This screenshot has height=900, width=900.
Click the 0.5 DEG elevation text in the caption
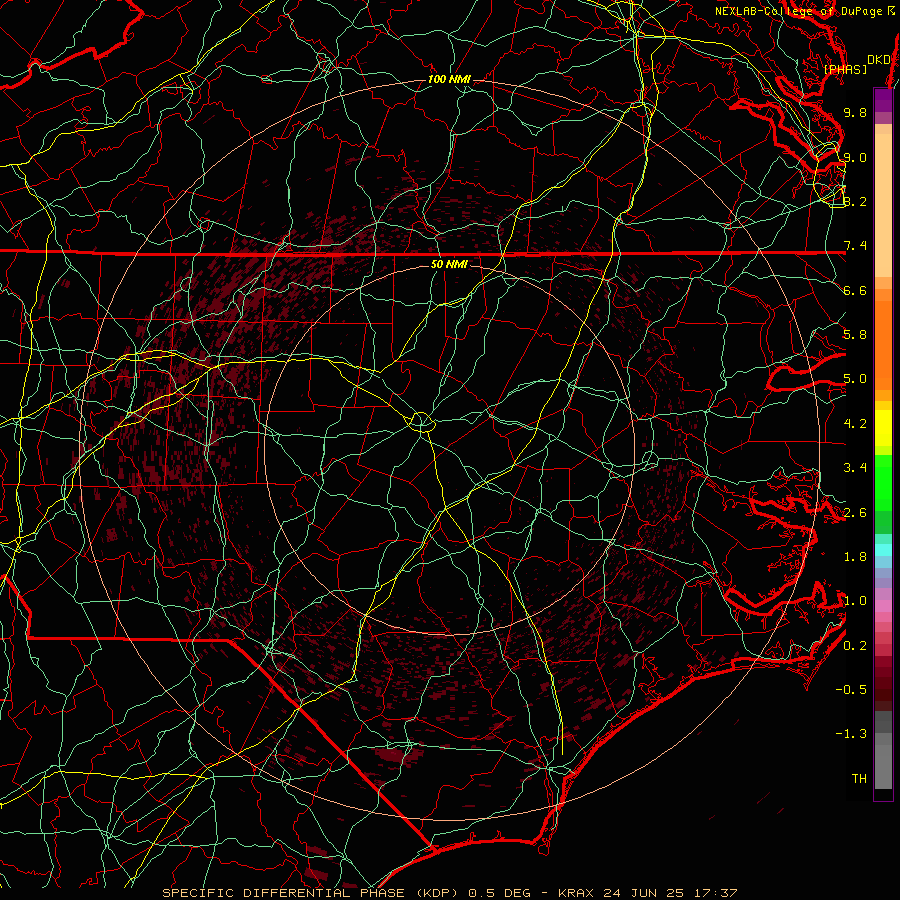click(x=499, y=893)
